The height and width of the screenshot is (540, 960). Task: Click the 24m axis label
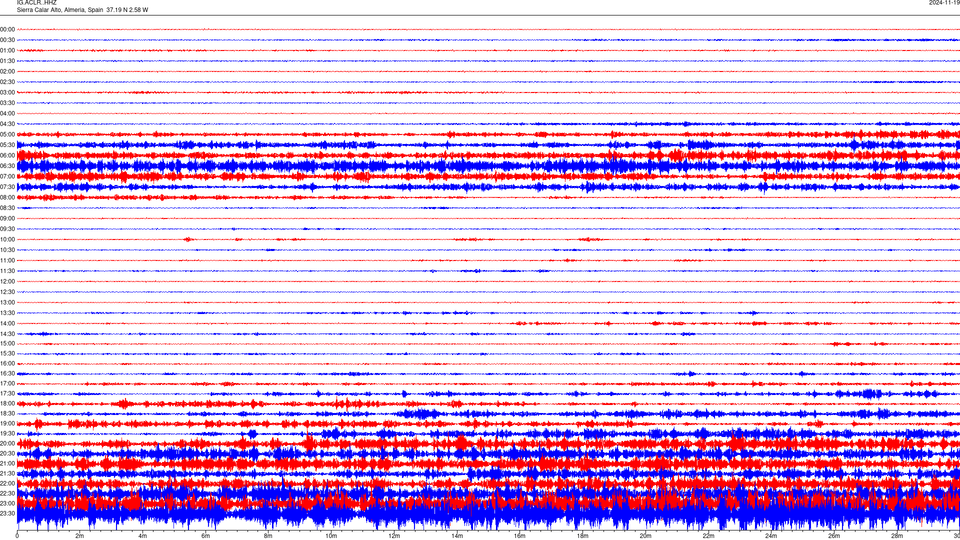(771, 536)
